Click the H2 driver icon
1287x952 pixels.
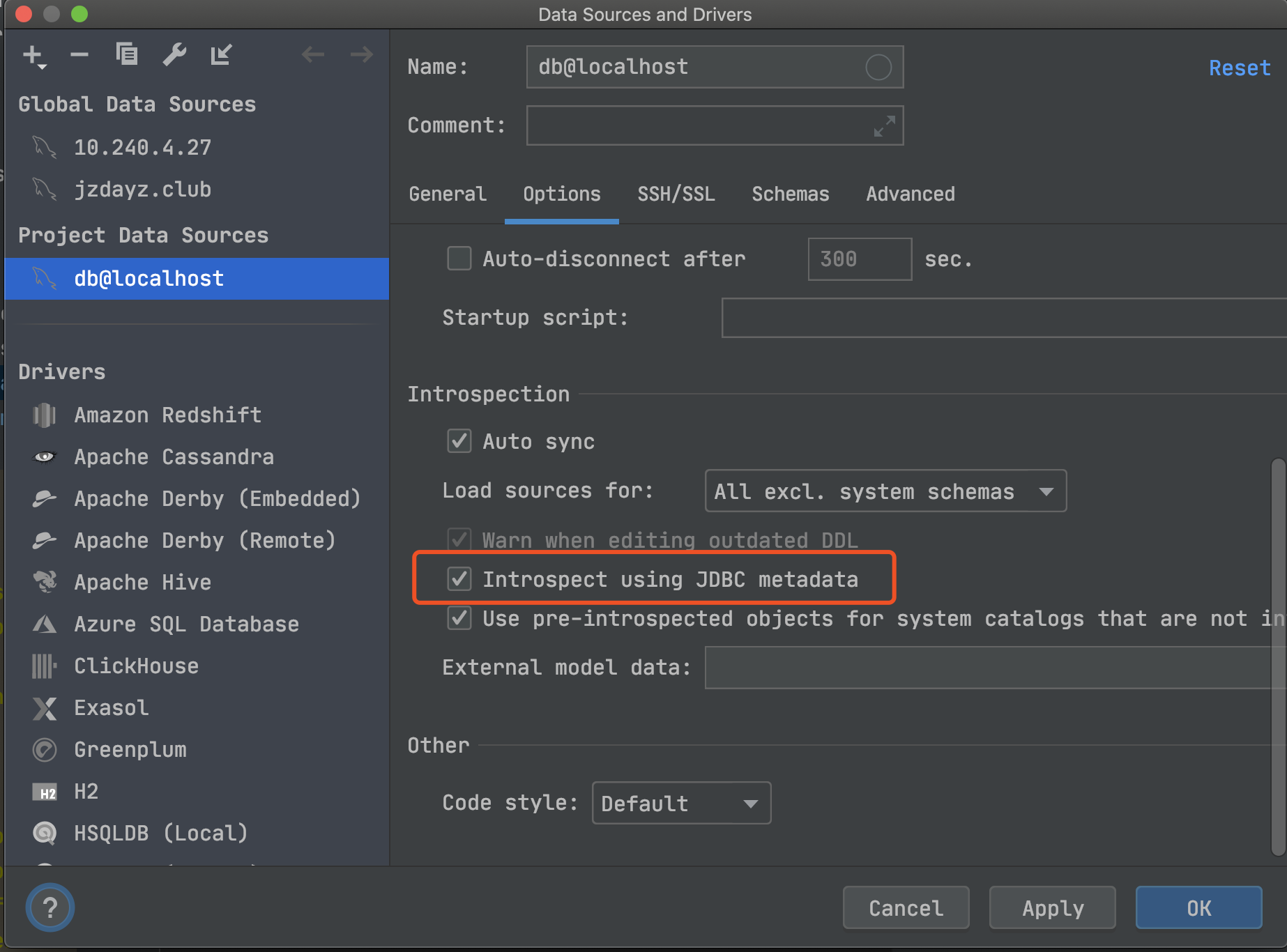tap(45, 792)
